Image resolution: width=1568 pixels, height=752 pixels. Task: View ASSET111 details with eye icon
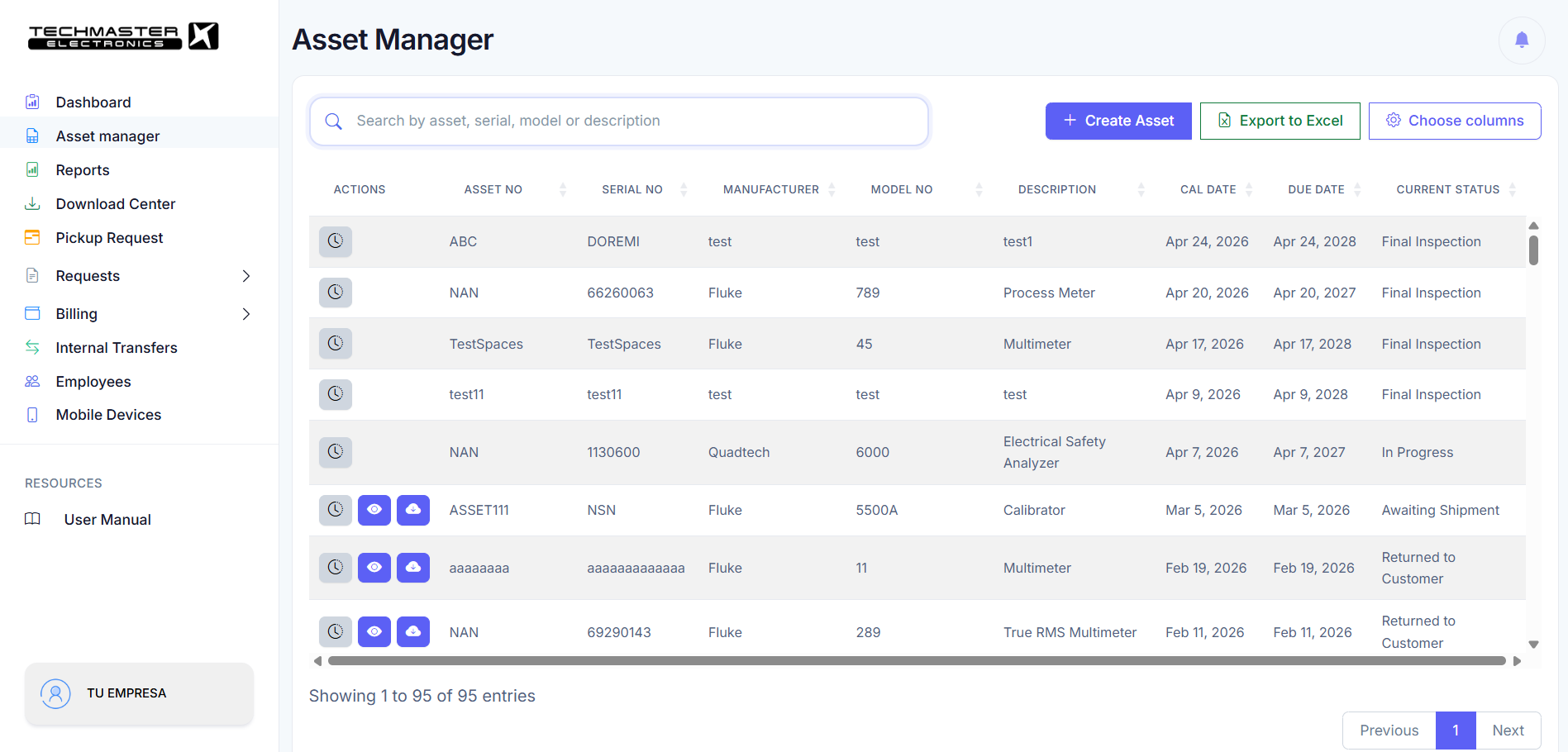[x=374, y=510]
